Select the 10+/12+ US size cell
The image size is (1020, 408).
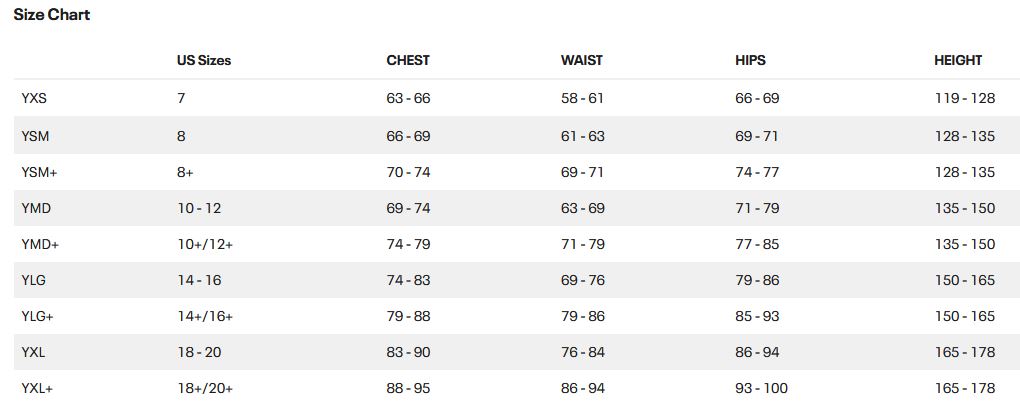[x=205, y=245]
